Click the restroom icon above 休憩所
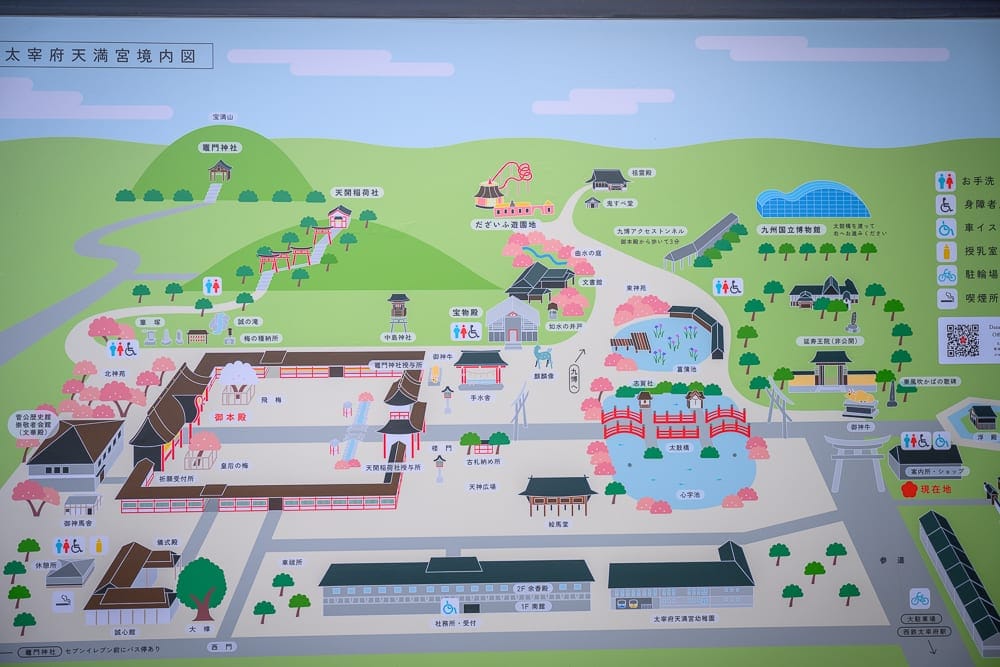The height and width of the screenshot is (667, 1000). coord(69,546)
